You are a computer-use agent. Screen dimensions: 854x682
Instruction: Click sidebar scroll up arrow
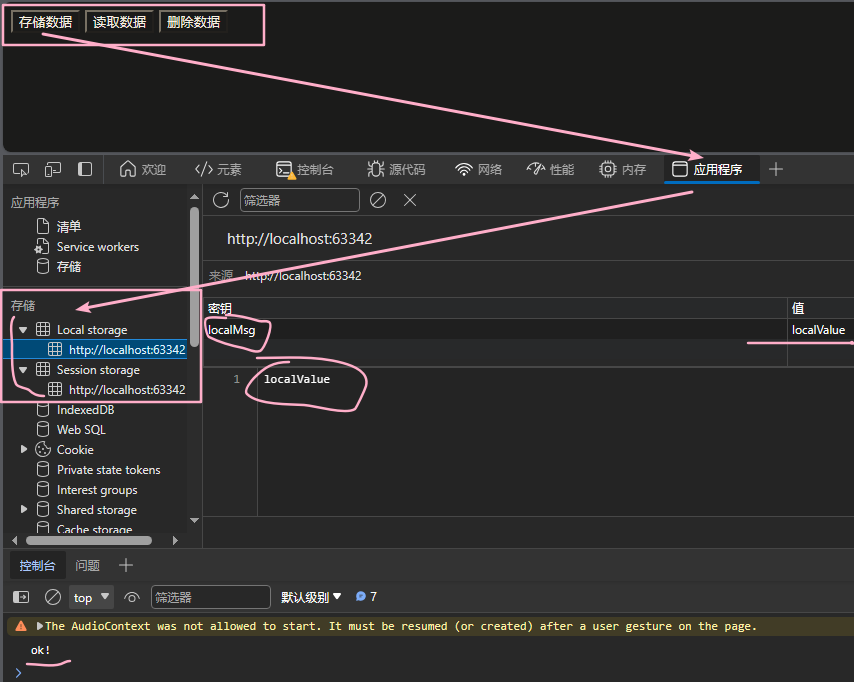tap(194, 197)
